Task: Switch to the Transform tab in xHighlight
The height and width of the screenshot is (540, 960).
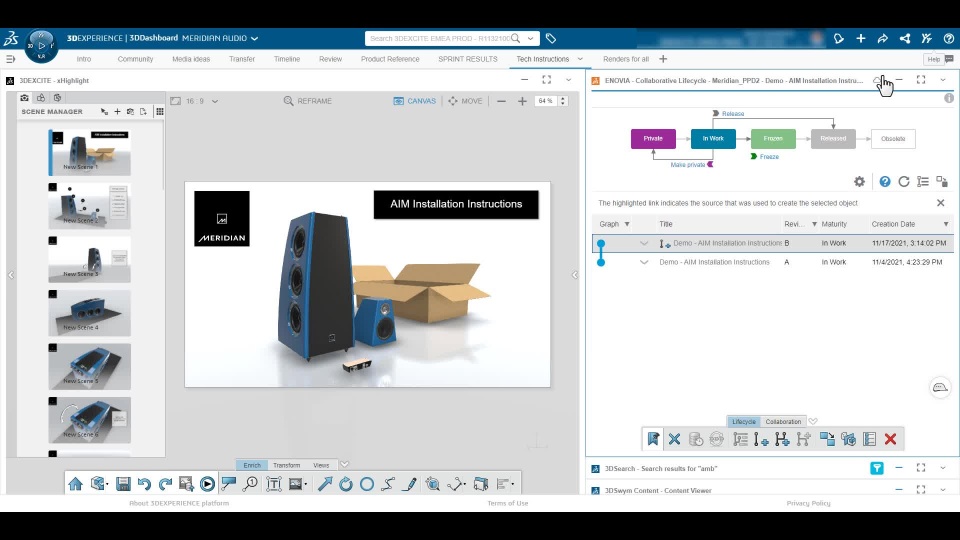Action: tap(287, 465)
